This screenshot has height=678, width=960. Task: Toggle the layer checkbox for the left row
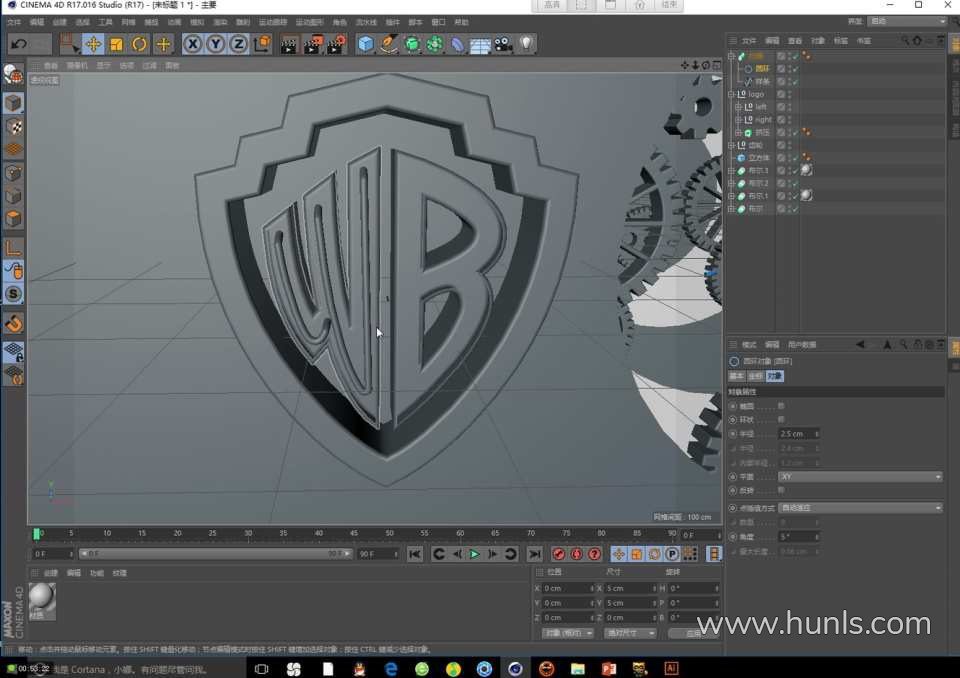pyautogui.click(x=781, y=107)
